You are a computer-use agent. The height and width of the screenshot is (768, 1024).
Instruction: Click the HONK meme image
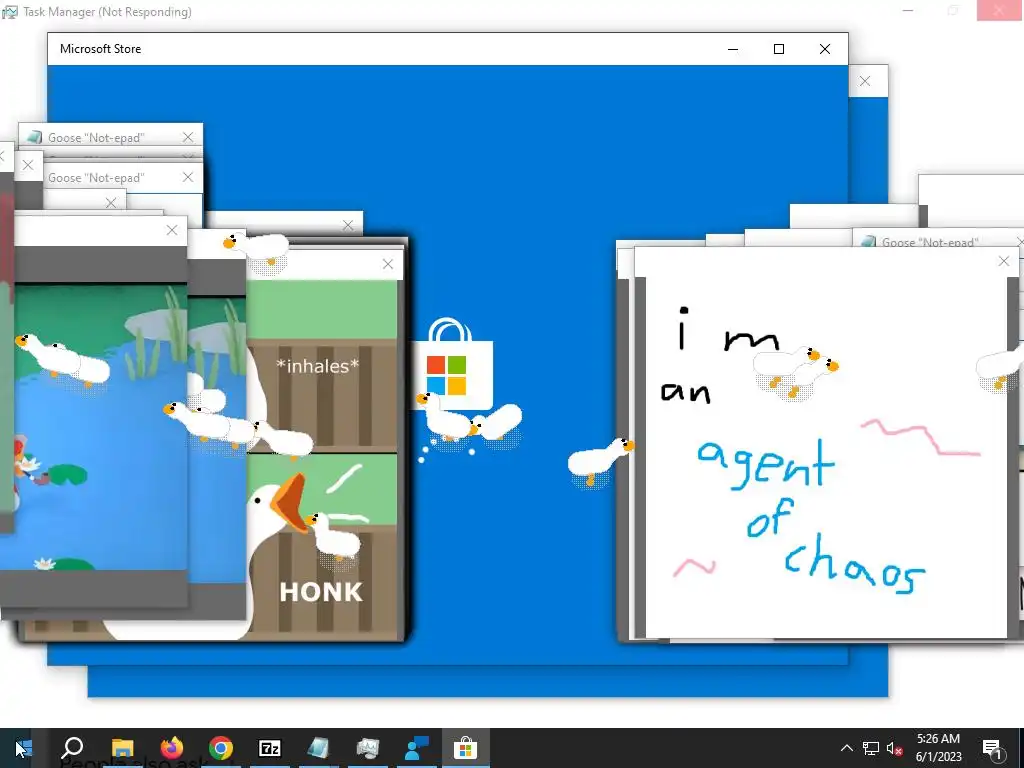point(322,460)
